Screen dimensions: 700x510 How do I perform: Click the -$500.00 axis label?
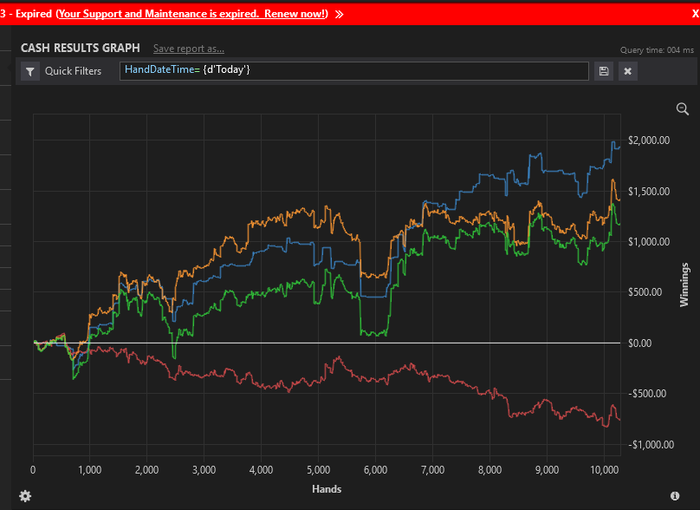pos(647,394)
